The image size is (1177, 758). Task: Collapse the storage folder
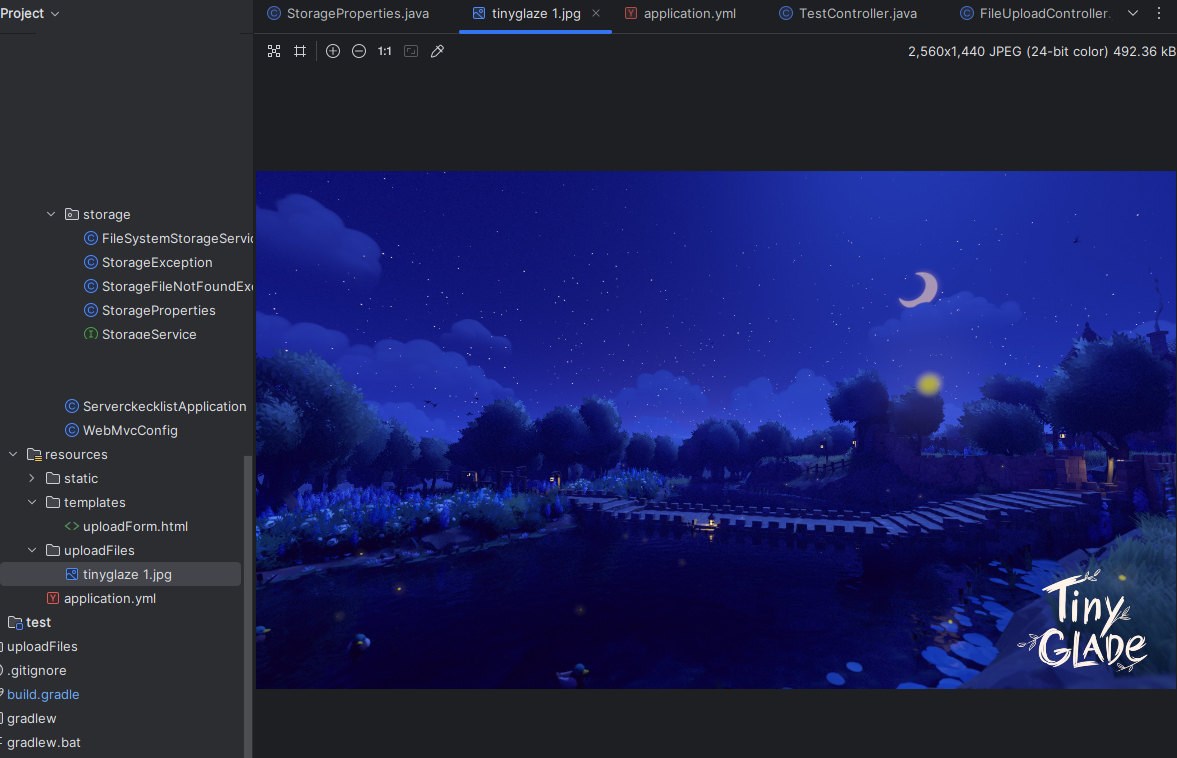pyautogui.click(x=51, y=215)
